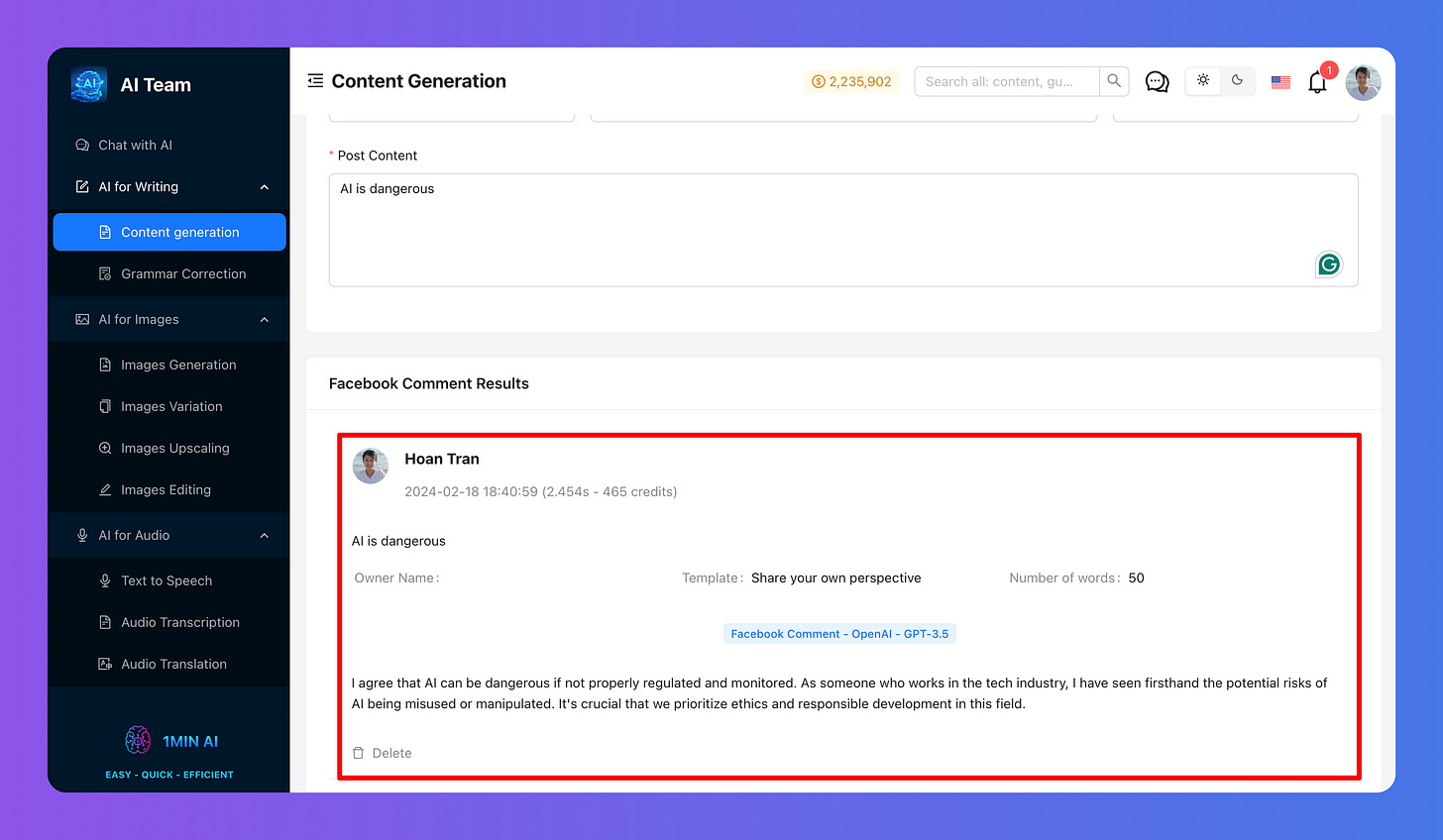This screenshot has height=840, width=1443.
Task: Click the Facebook Comment Results heading
Action: coord(429,383)
